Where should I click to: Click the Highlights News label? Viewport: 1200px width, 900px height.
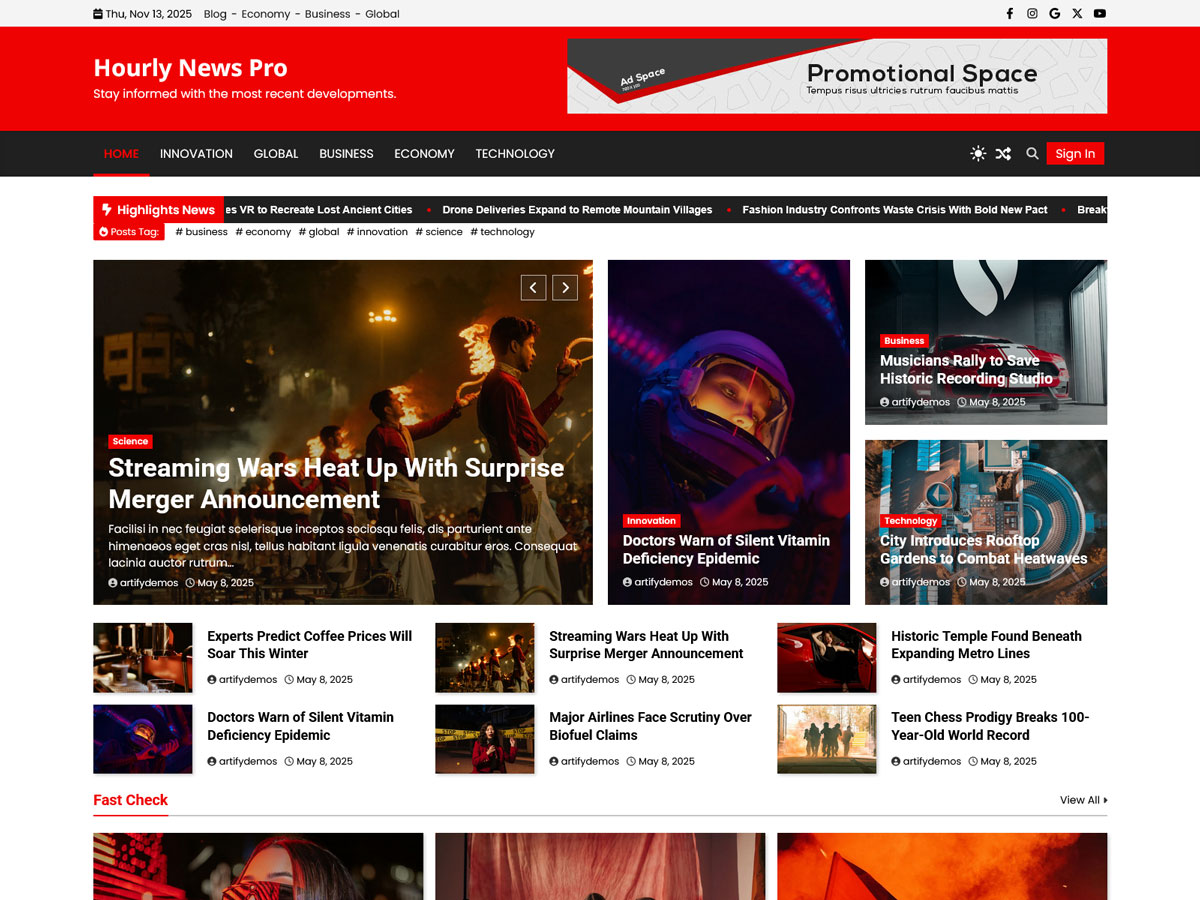tap(158, 210)
